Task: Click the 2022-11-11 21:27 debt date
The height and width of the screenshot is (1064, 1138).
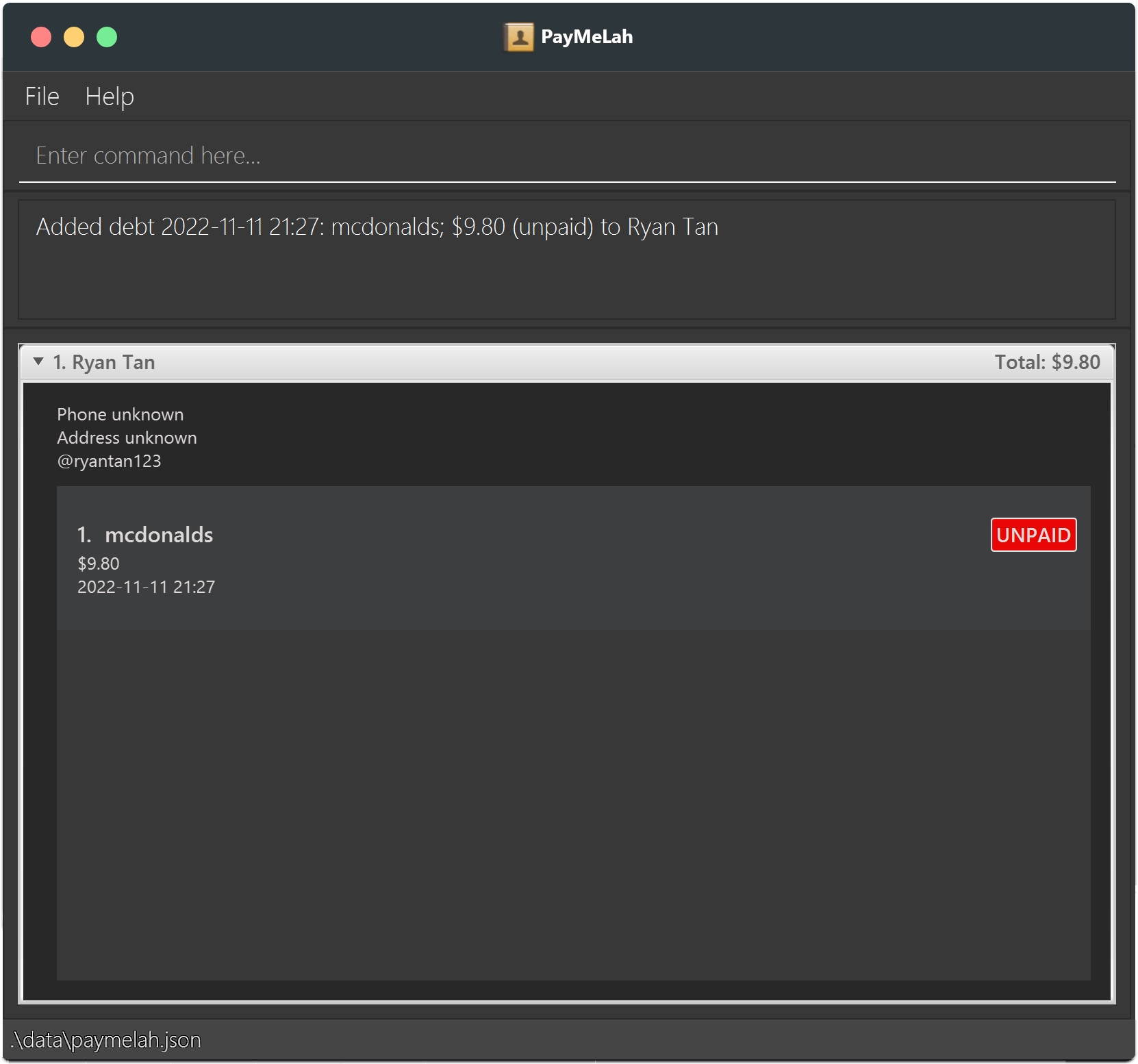Action: pyautogui.click(x=146, y=587)
